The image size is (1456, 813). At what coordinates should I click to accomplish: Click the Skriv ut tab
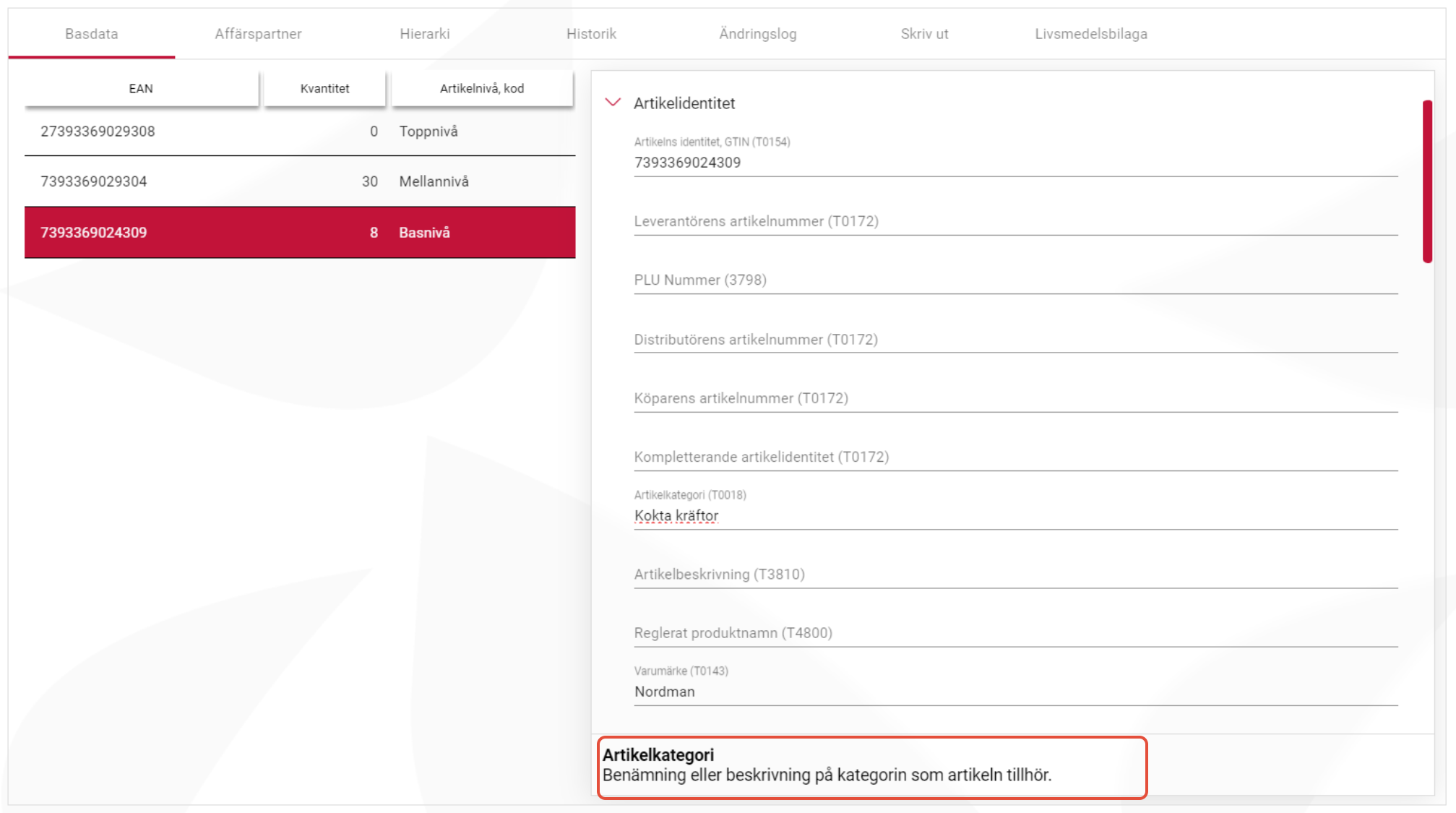click(x=924, y=34)
